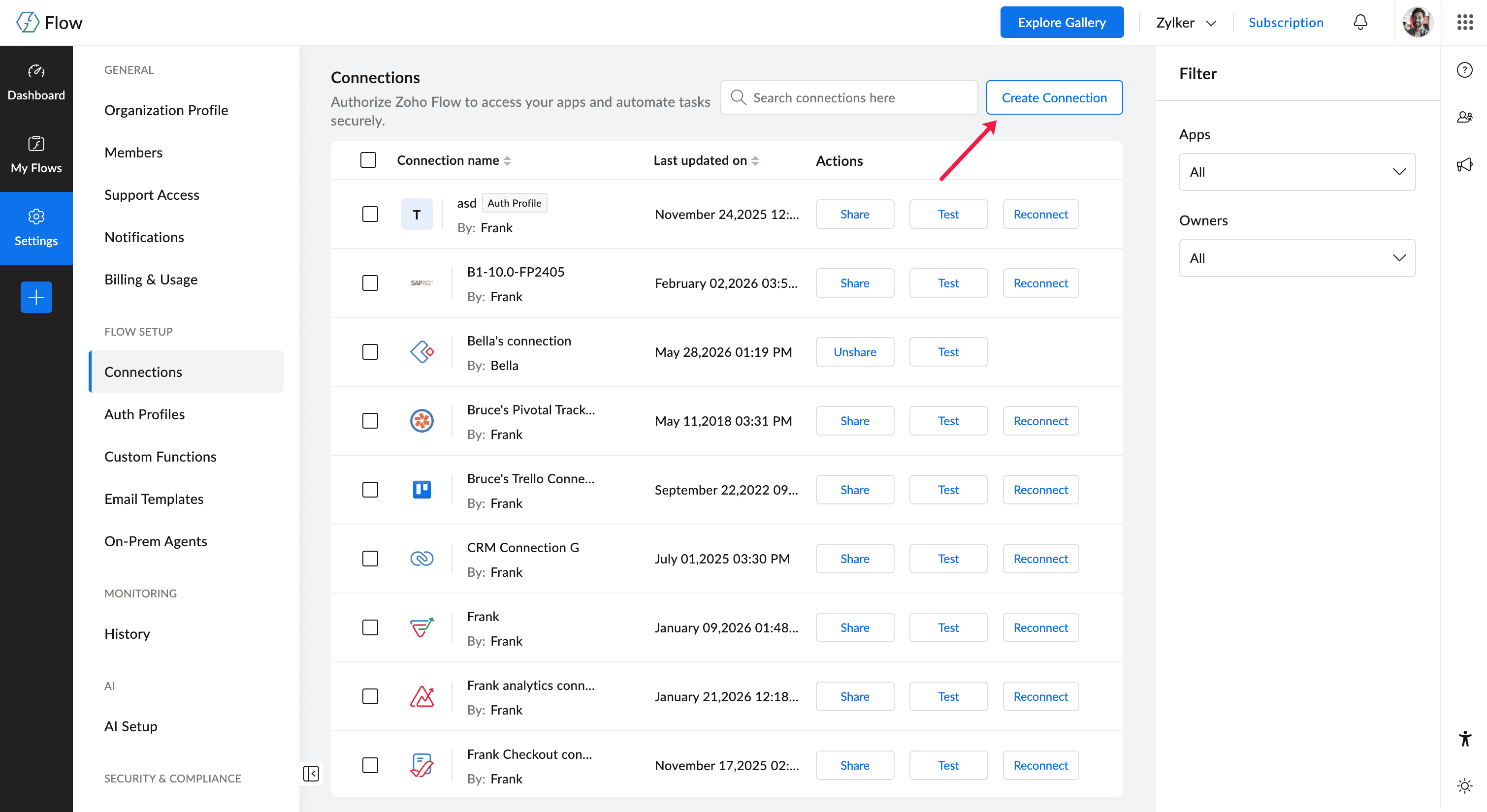Check the Bruce's Pivotal Tracker row
Screen dimensions: 1487x812
[370, 421]
